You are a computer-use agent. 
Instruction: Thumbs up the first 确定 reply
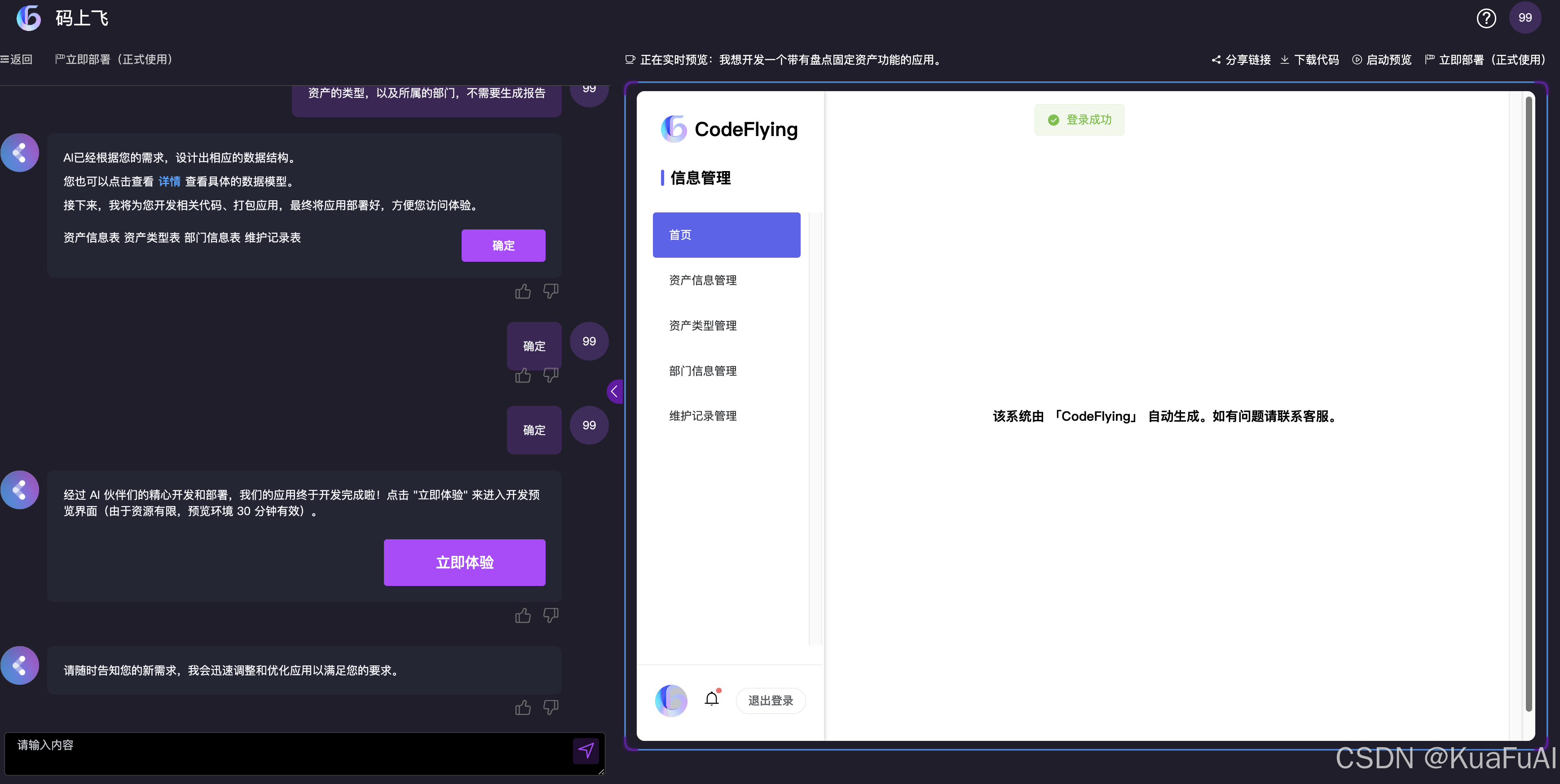pyautogui.click(x=523, y=375)
